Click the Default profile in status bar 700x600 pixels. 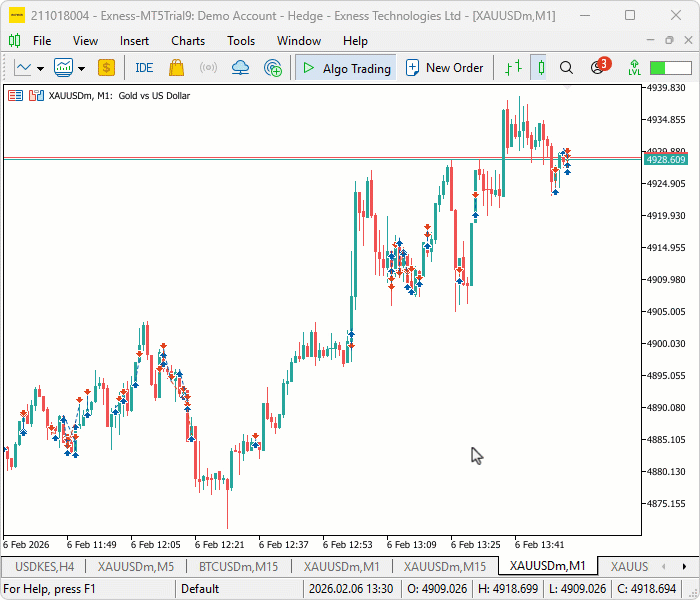click(x=200, y=589)
